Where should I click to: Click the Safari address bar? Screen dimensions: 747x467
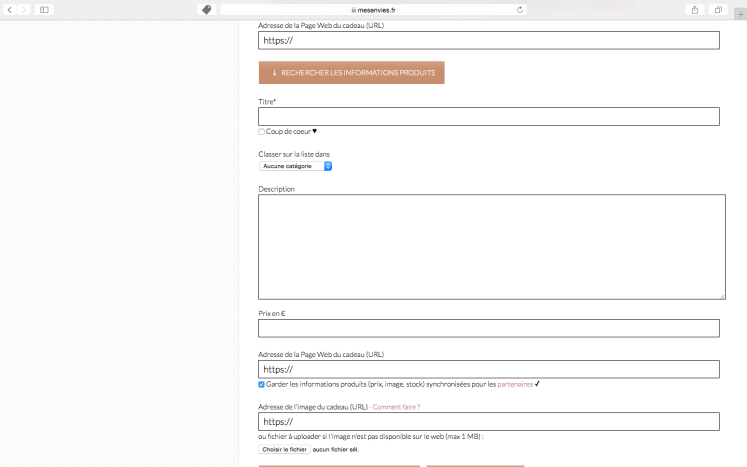(x=371, y=9)
